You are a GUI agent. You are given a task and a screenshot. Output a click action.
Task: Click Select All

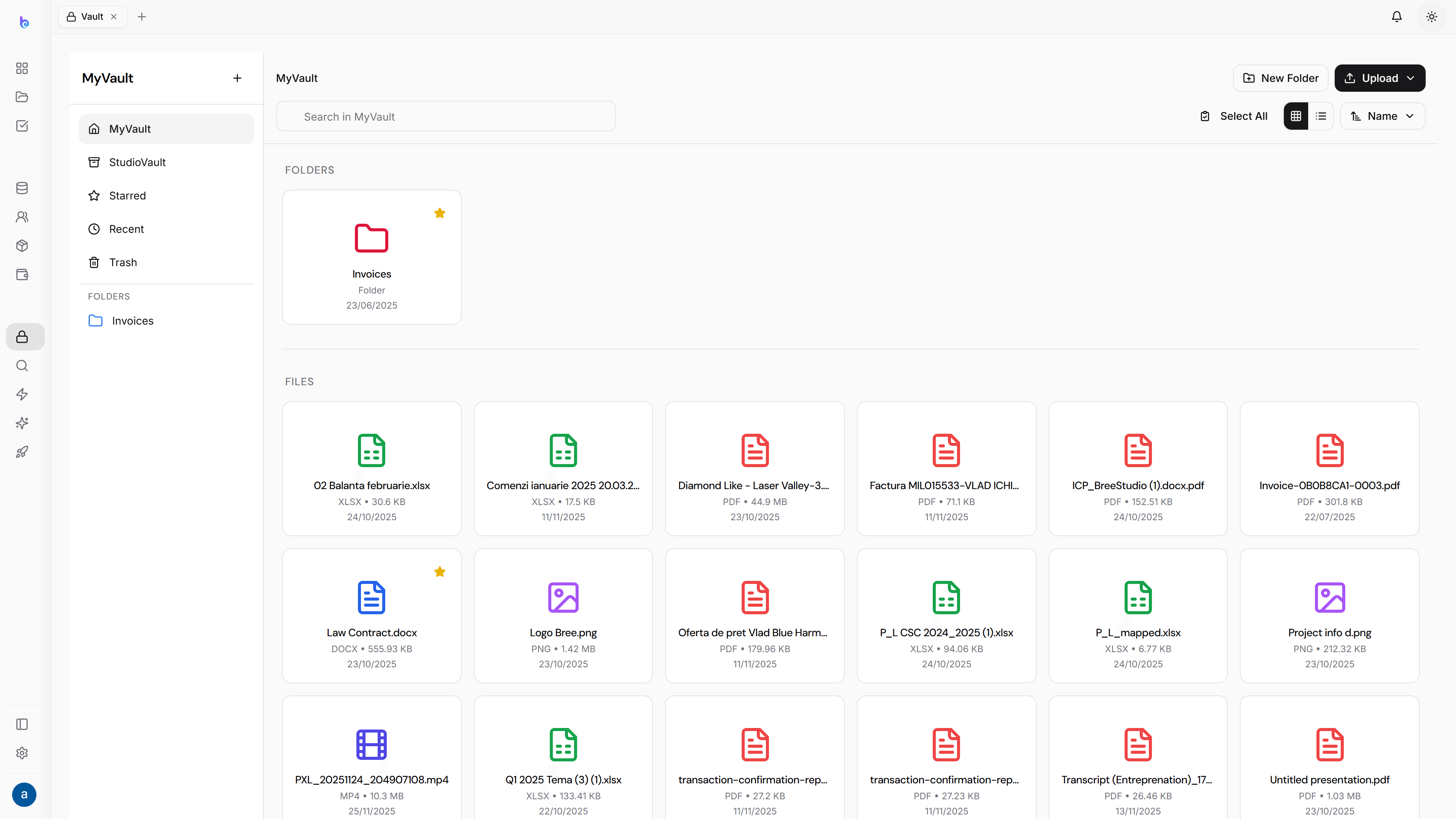tap(1234, 116)
